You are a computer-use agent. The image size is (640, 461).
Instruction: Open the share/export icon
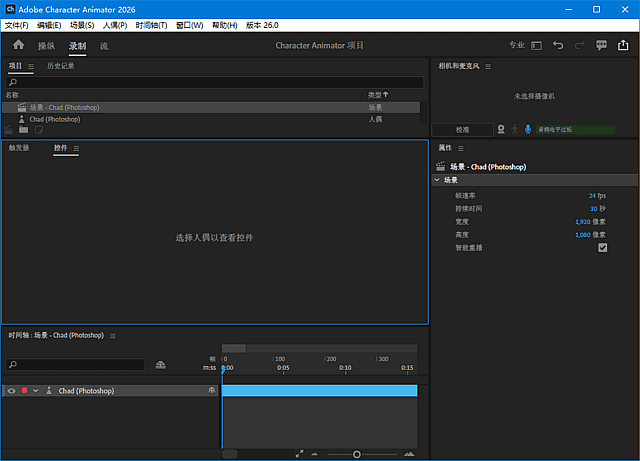[625, 45]
